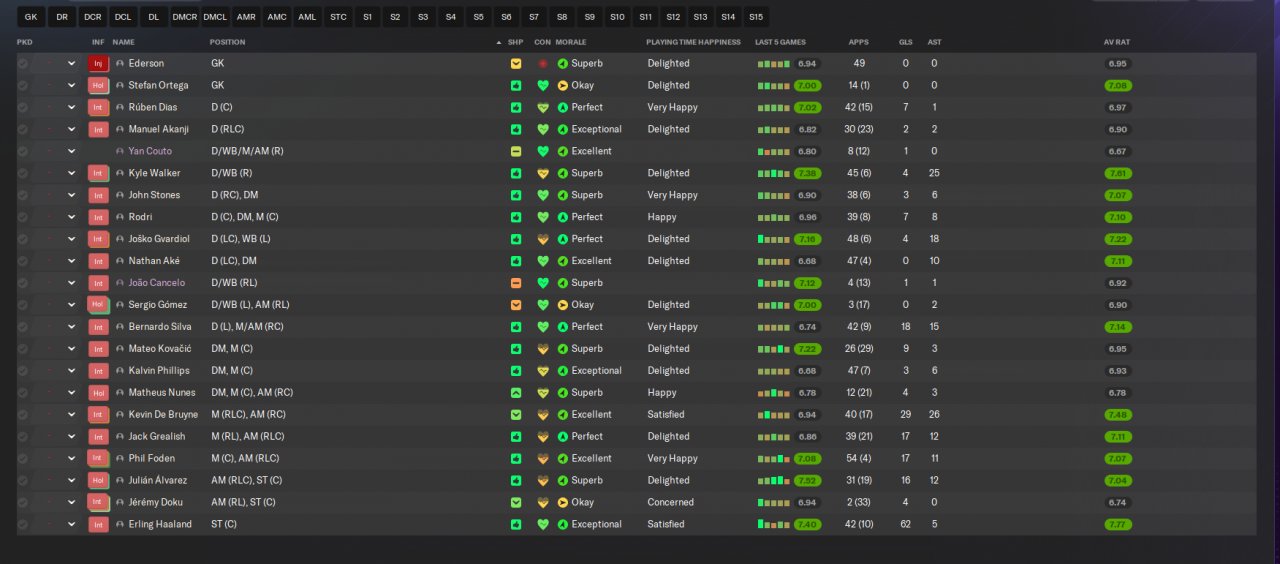Open the dropdown chevron on Mateo Kovačić's row
This screenshot has height=564, width=1280.
(71, 349)
